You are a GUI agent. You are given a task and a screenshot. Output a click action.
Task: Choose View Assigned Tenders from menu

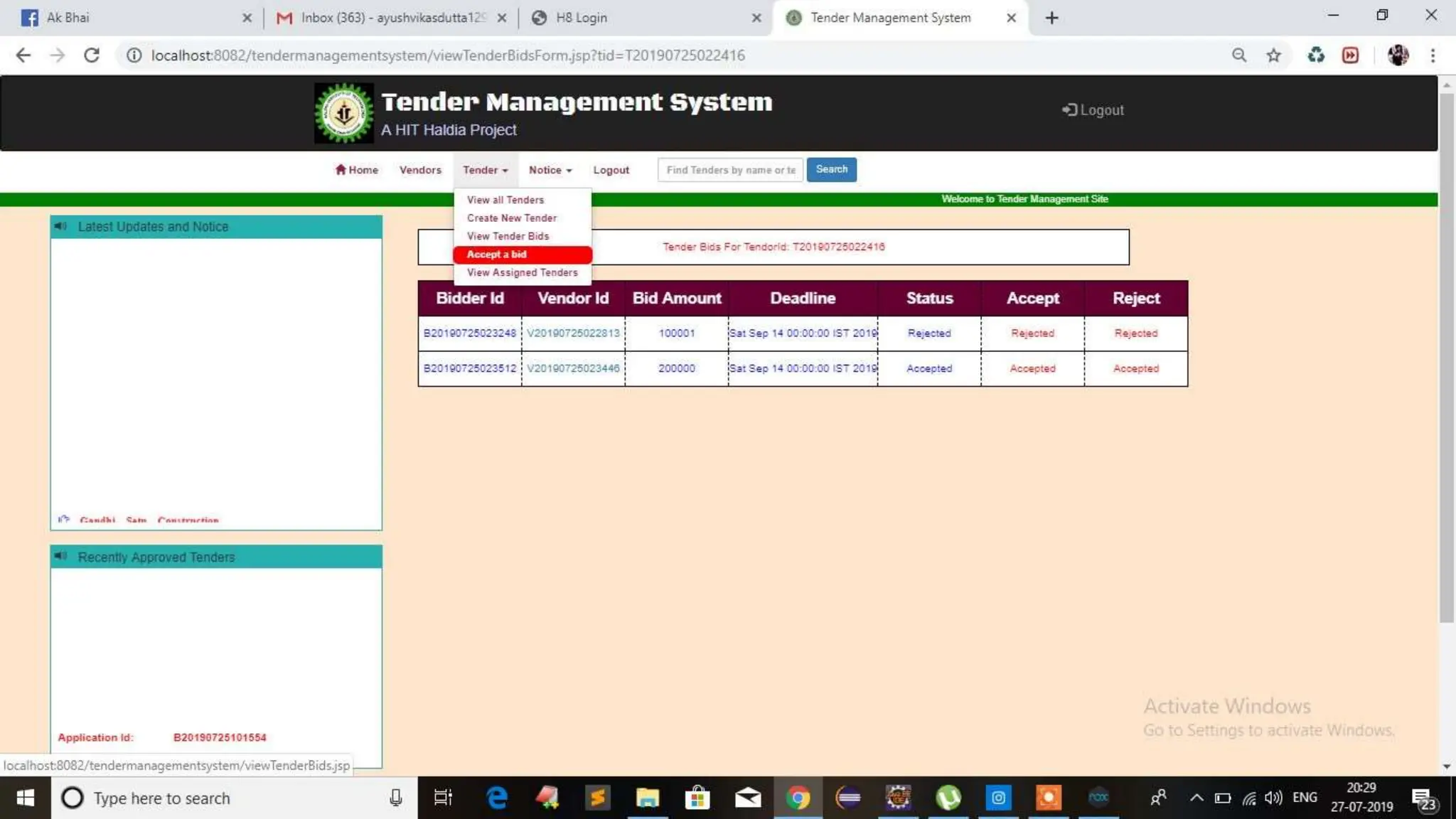click(522, 272)
